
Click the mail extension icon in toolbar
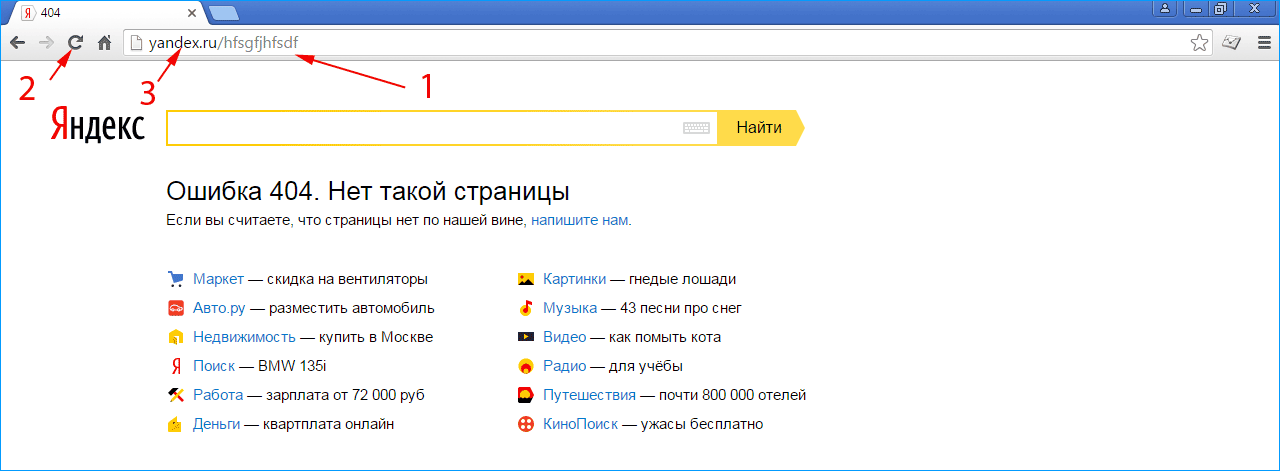click(1233, 42)
